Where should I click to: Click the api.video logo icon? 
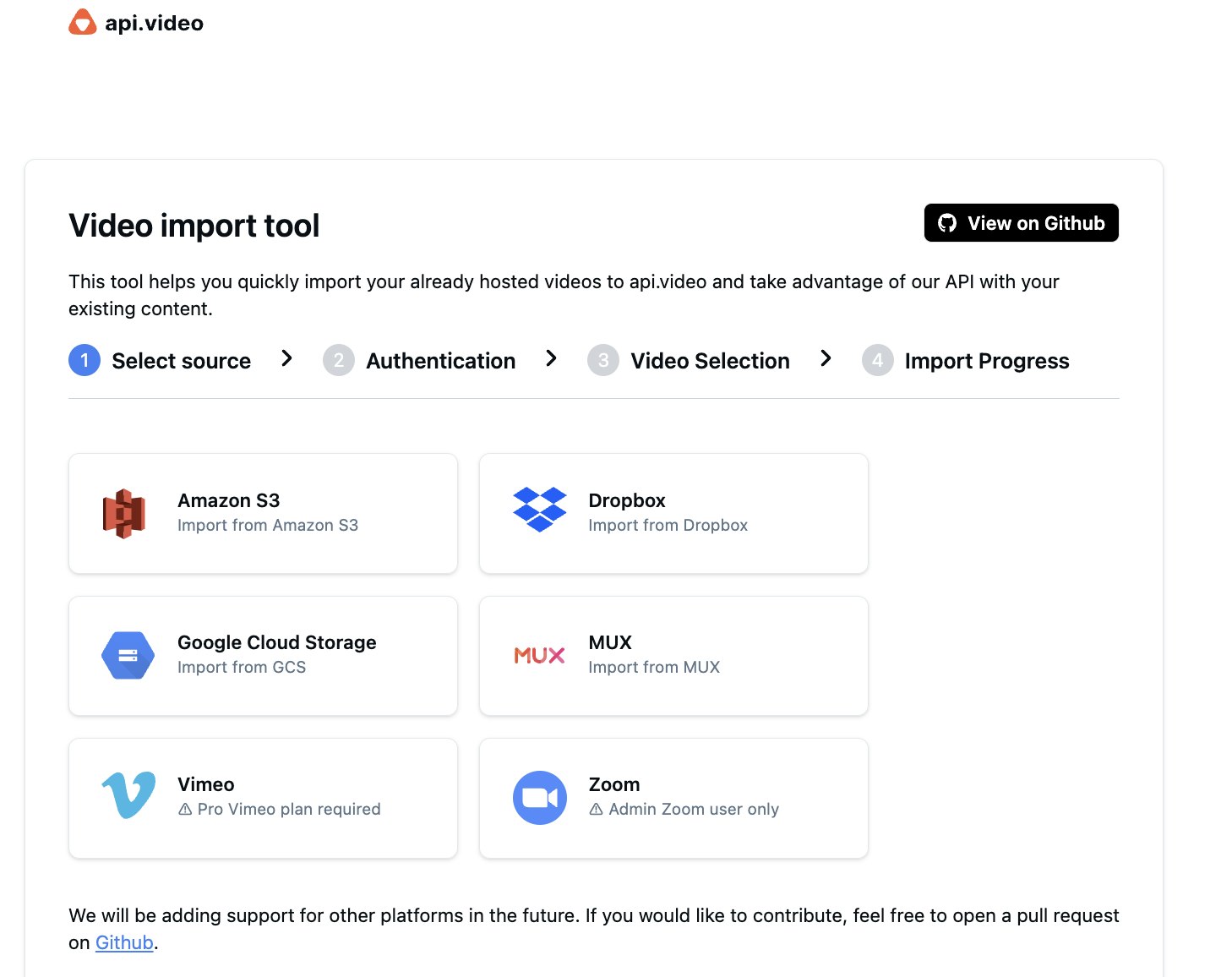tap(82, 22)
